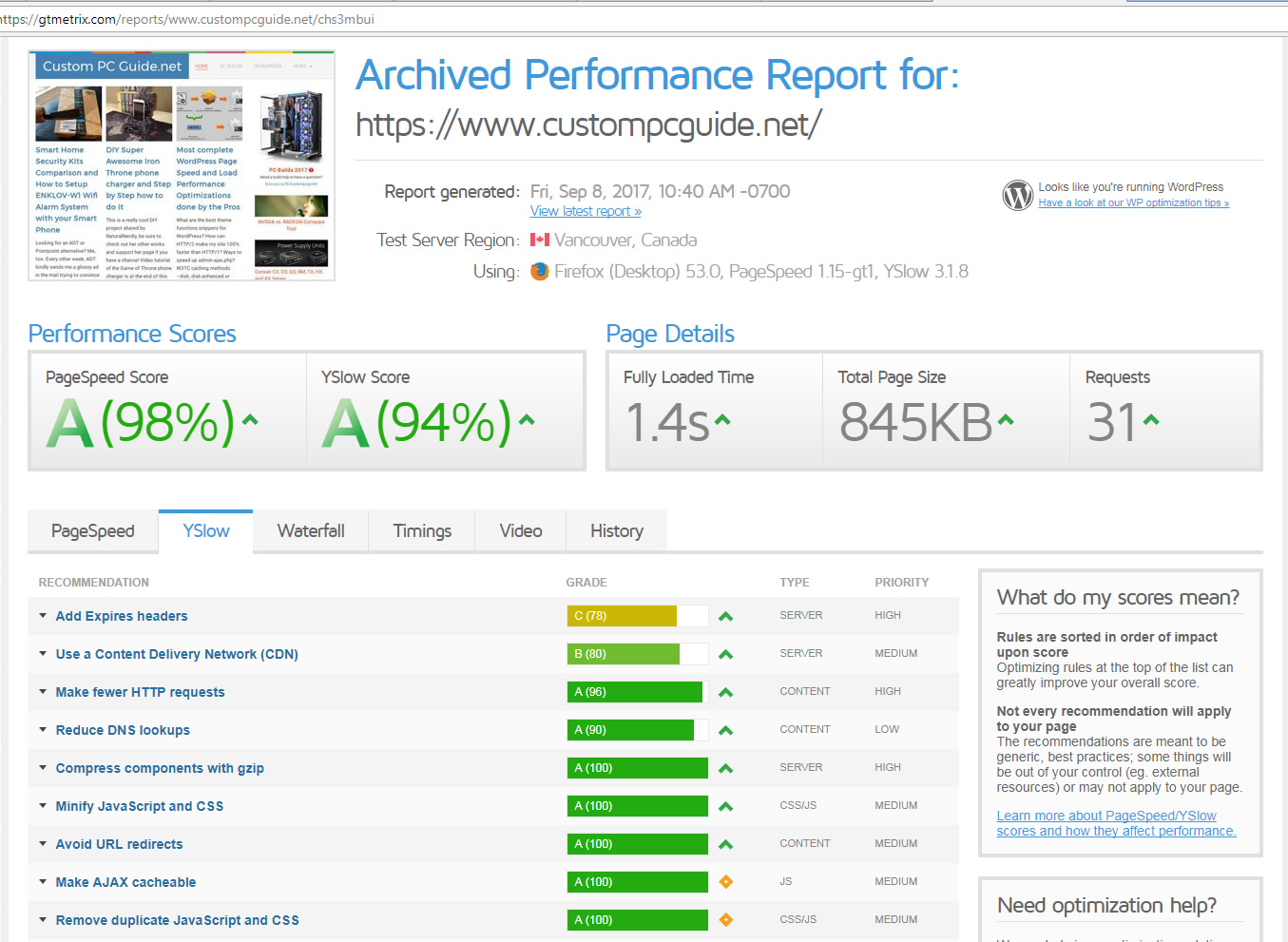1288x942 pixels.
Task: Expand the Minify JavaScript and CSS triangle
Action: [43, 806]
